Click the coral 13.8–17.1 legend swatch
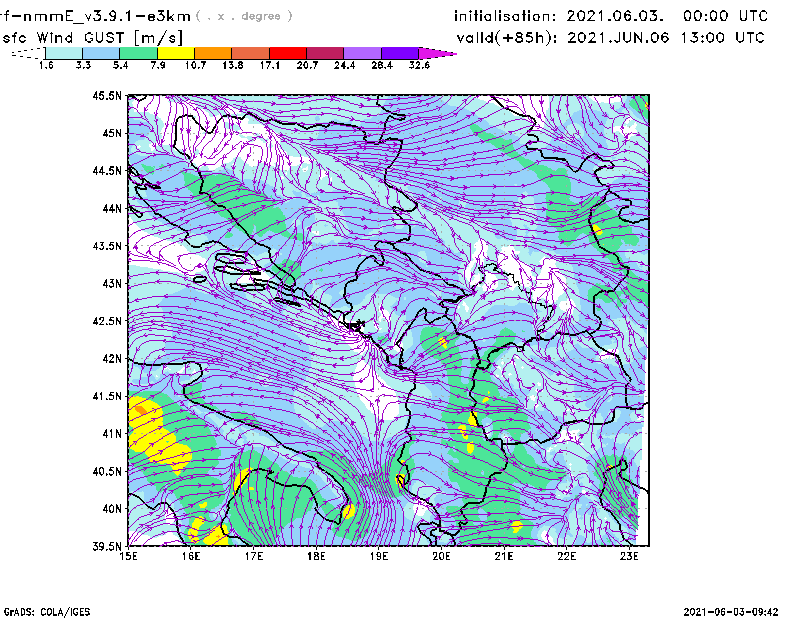This screenshot has width=800, height=618. 251,53
